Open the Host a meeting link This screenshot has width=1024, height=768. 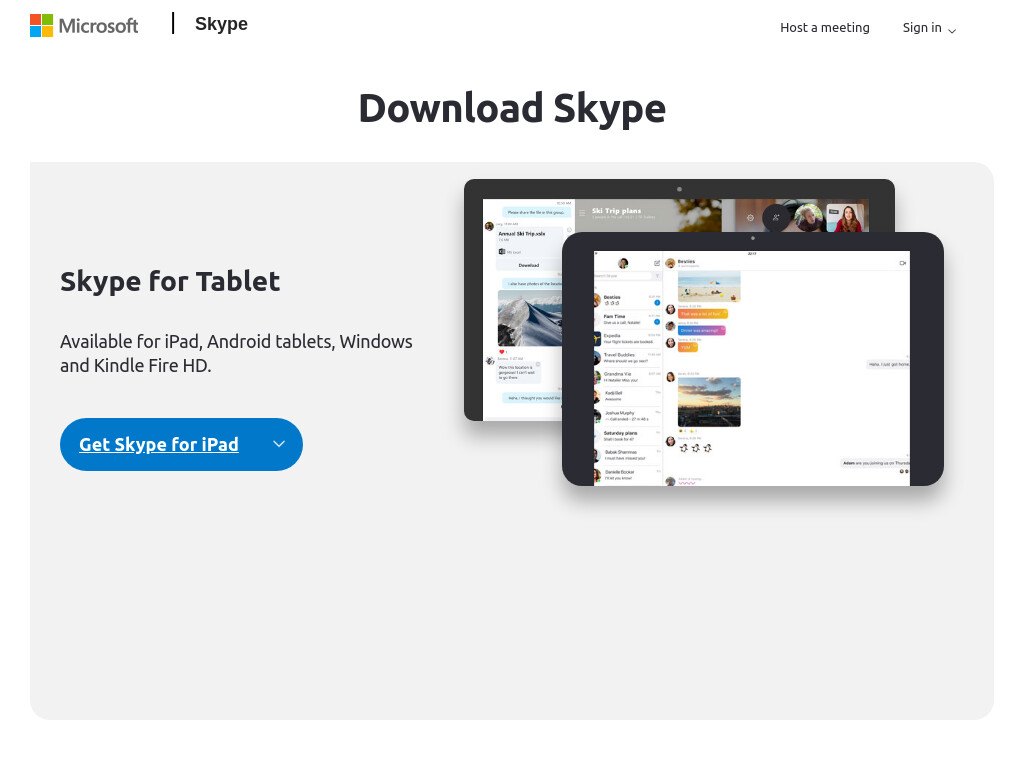click(824, 27)
